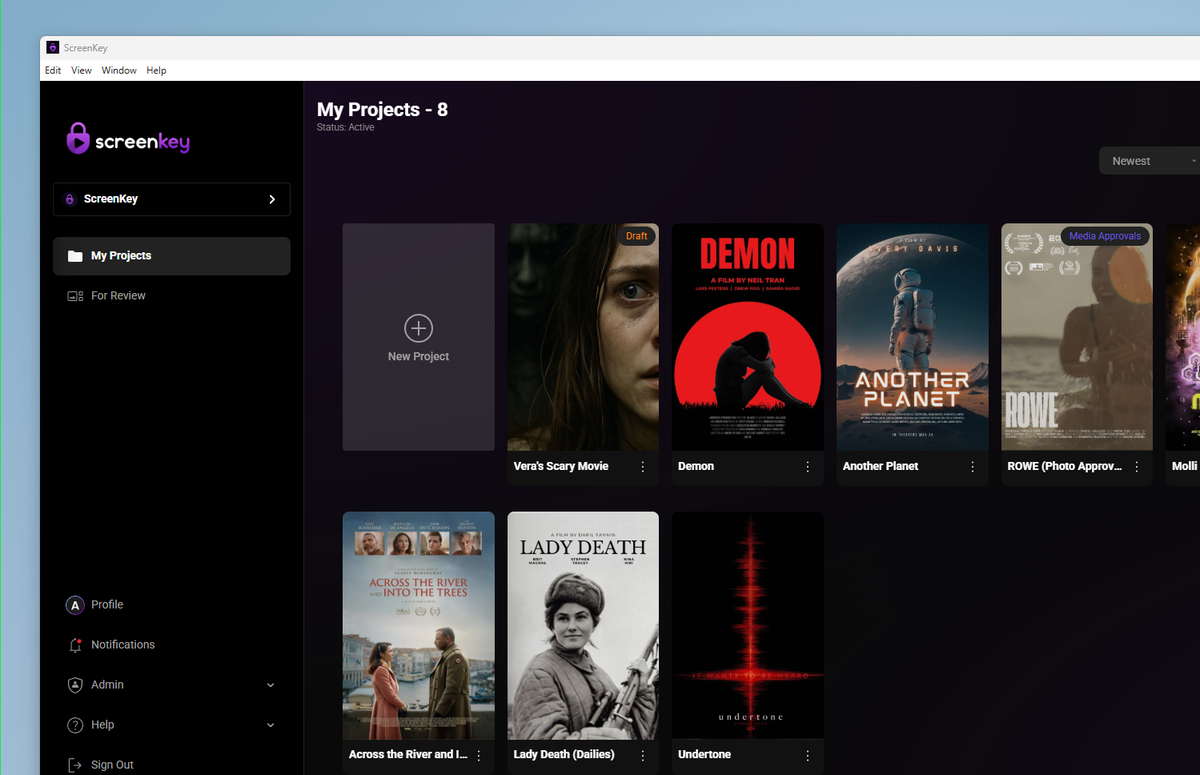Click the ScreenKey purple lock logo
The image size is (1200, 775).
(x=78, y=139)
